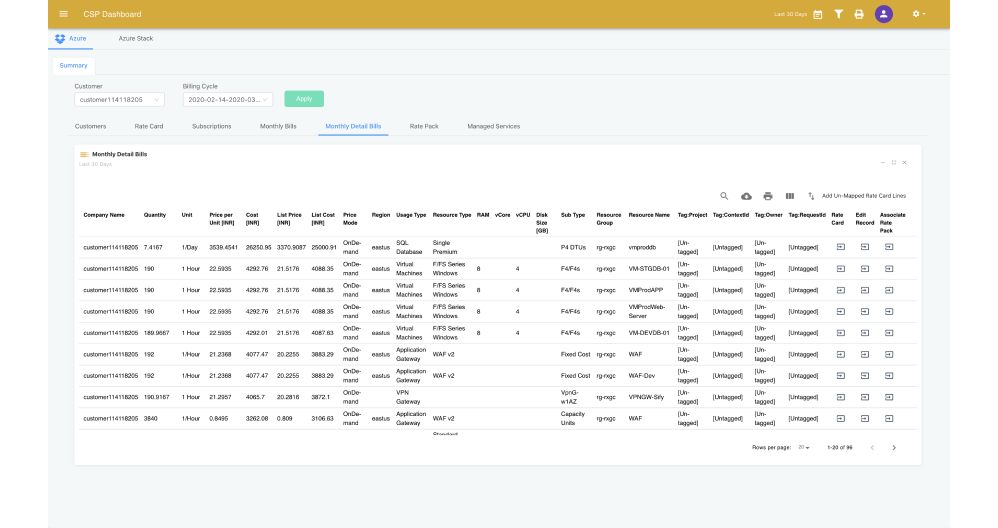
Task: Open the hamburger navigation menu
Action: pyautogui.click(x=64, y=14)
